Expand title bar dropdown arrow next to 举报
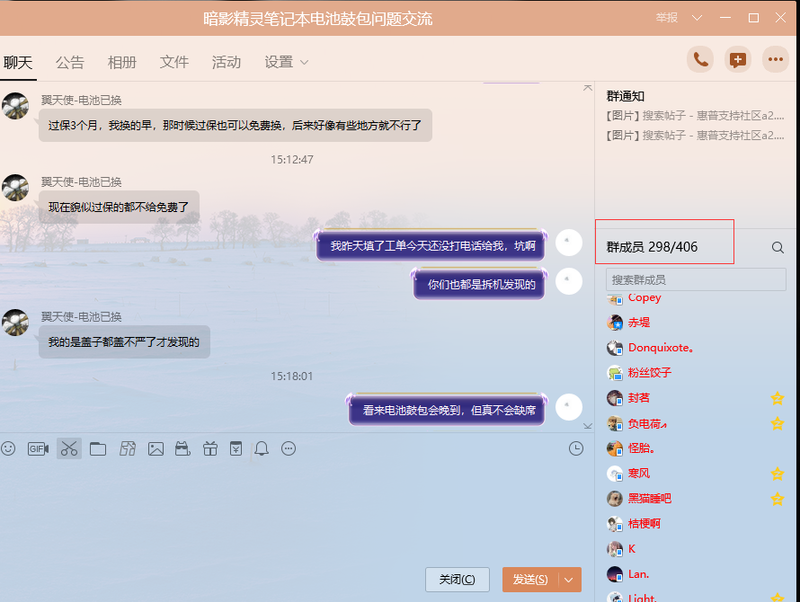800x602 pixels. [x=697, y=18]
